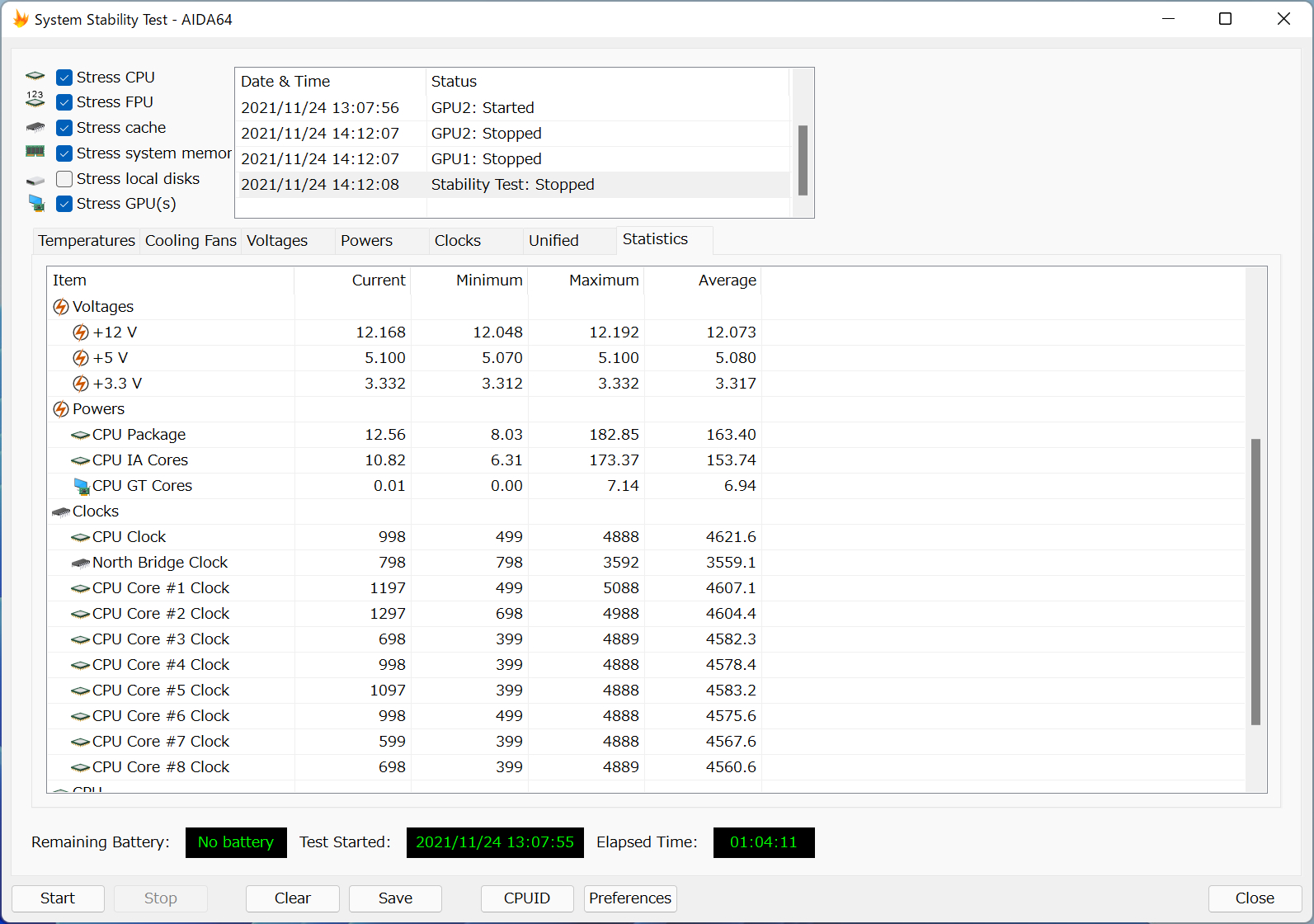Maximize the AIDA64 window
This screenshot has width=1314, height=924.
(1226, 19)
